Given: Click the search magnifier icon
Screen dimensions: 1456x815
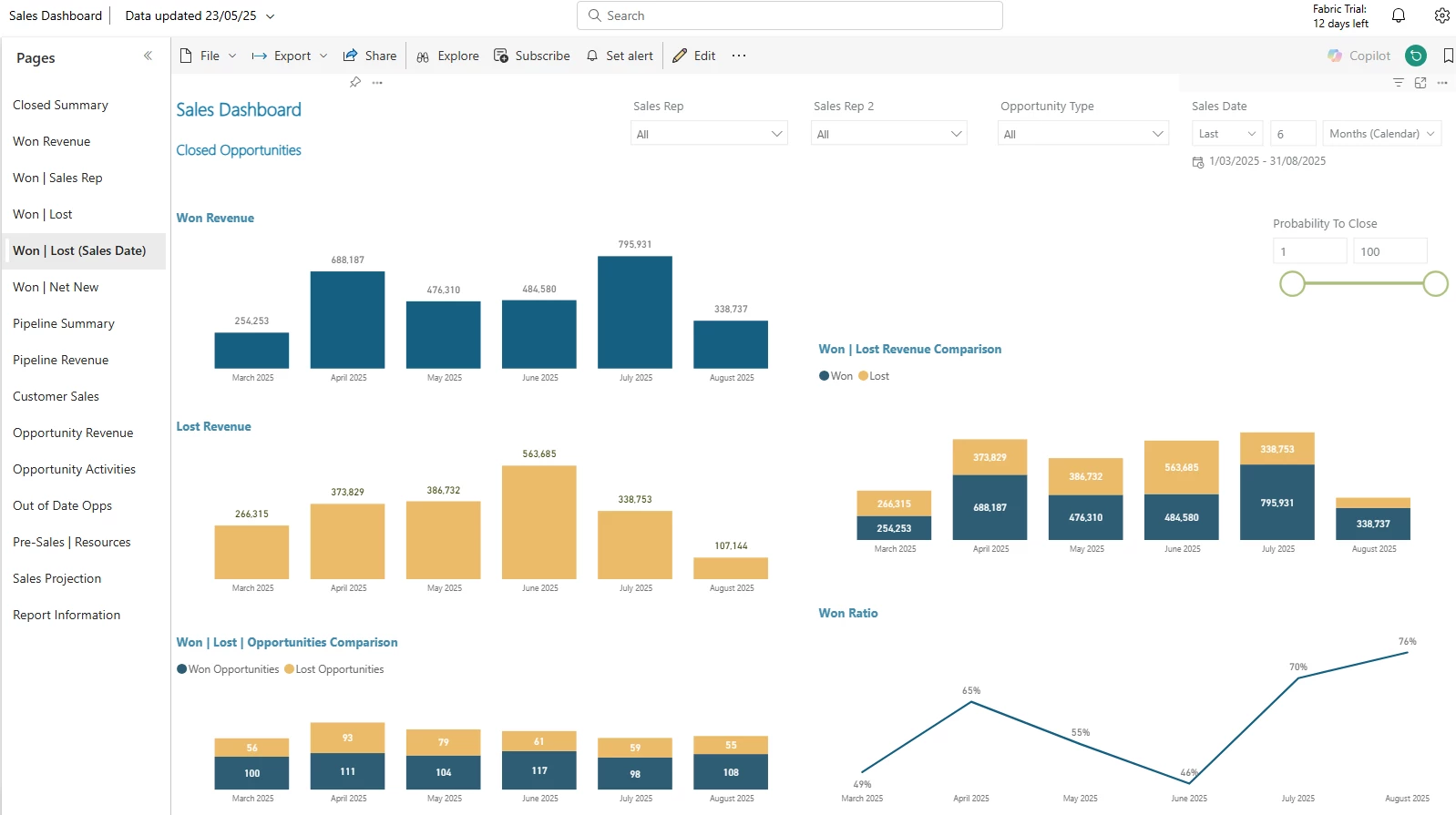Looking at the screenshot, I should [x=595, y=15].
